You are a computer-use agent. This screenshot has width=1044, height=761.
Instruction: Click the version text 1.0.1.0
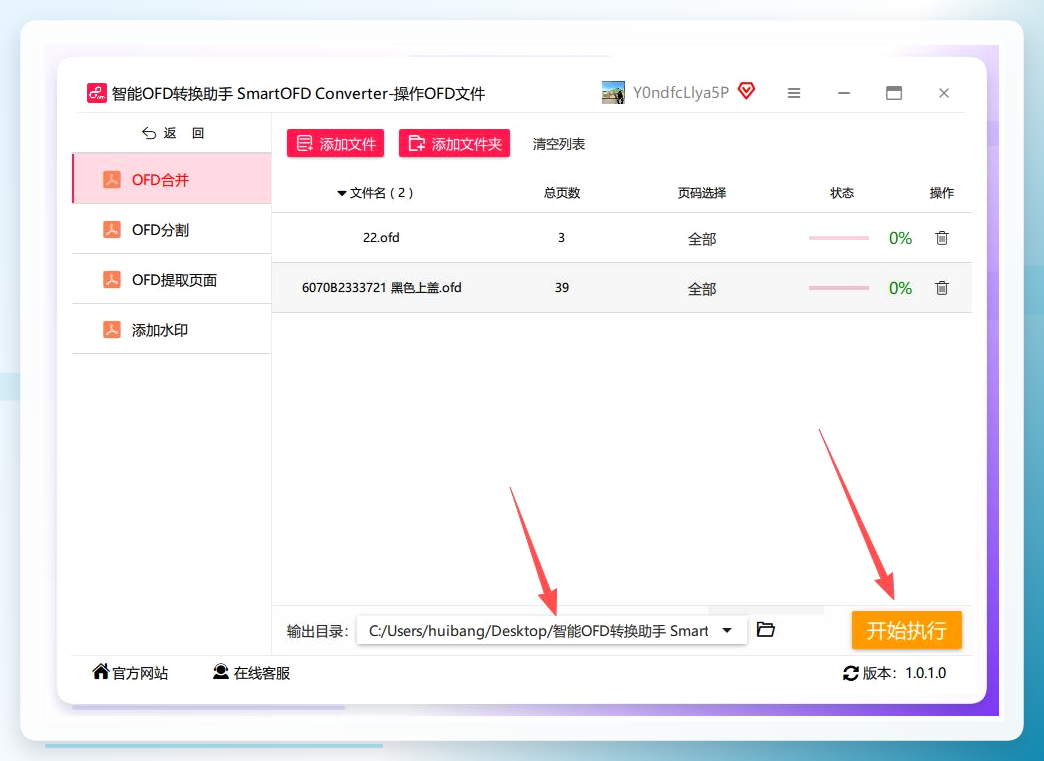(x=925, y=673)
